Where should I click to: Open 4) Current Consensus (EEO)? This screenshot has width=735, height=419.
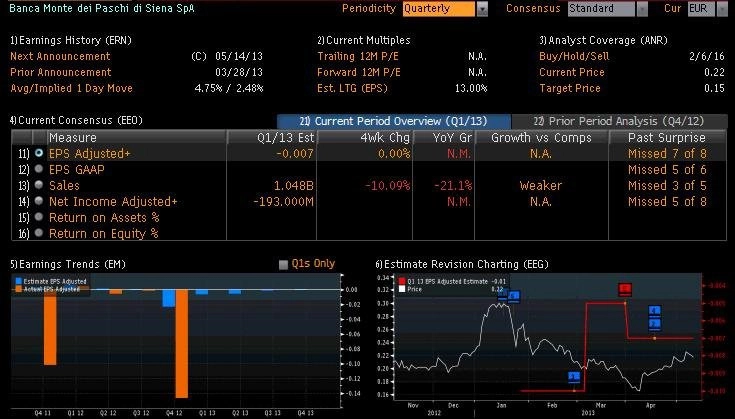coord(76,120)
